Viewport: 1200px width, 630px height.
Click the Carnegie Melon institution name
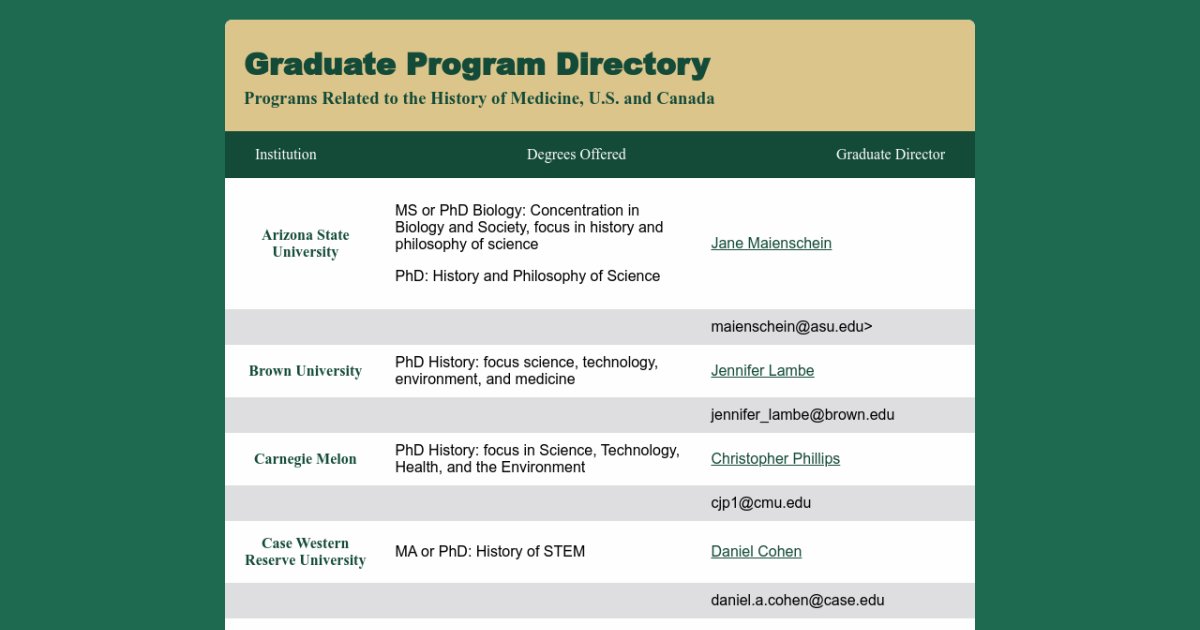[305, 459]
